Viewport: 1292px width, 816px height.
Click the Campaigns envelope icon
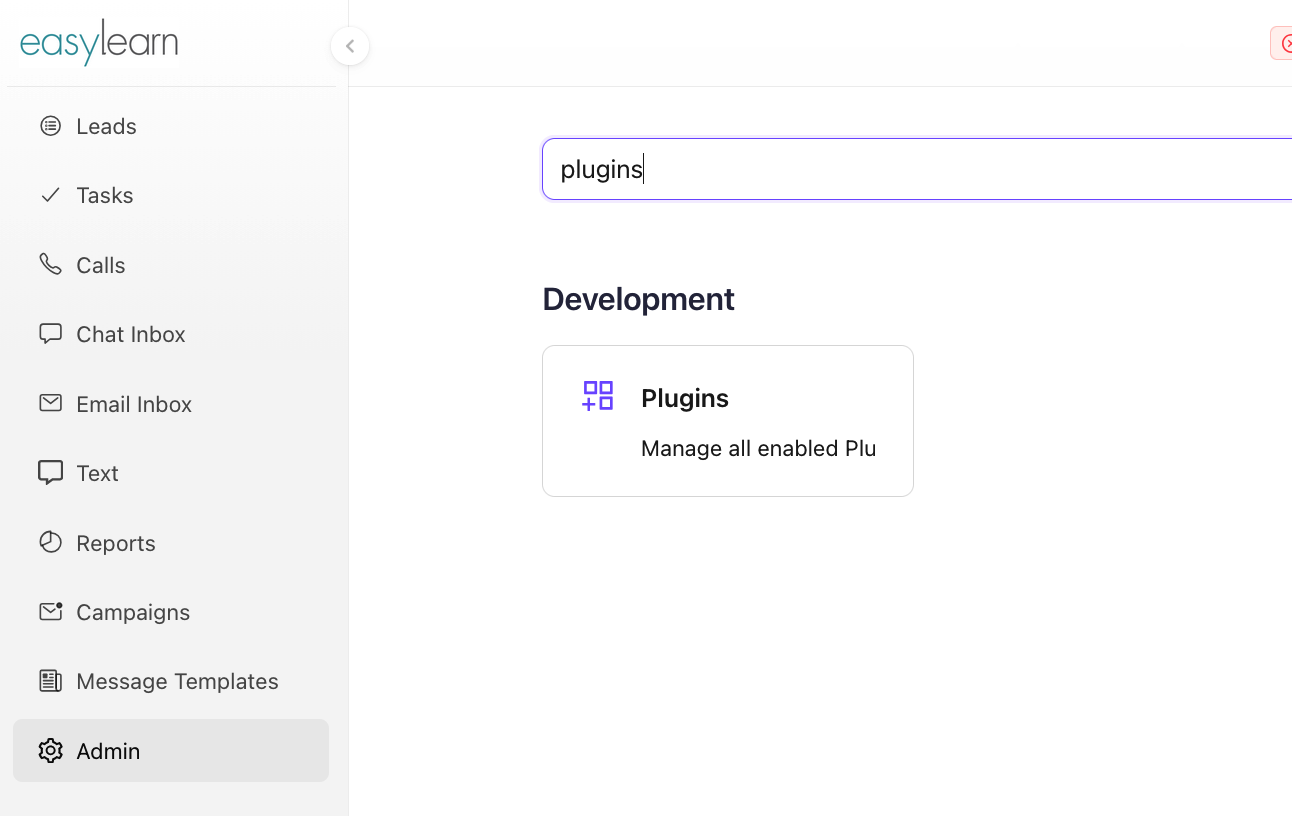(50, 611)
